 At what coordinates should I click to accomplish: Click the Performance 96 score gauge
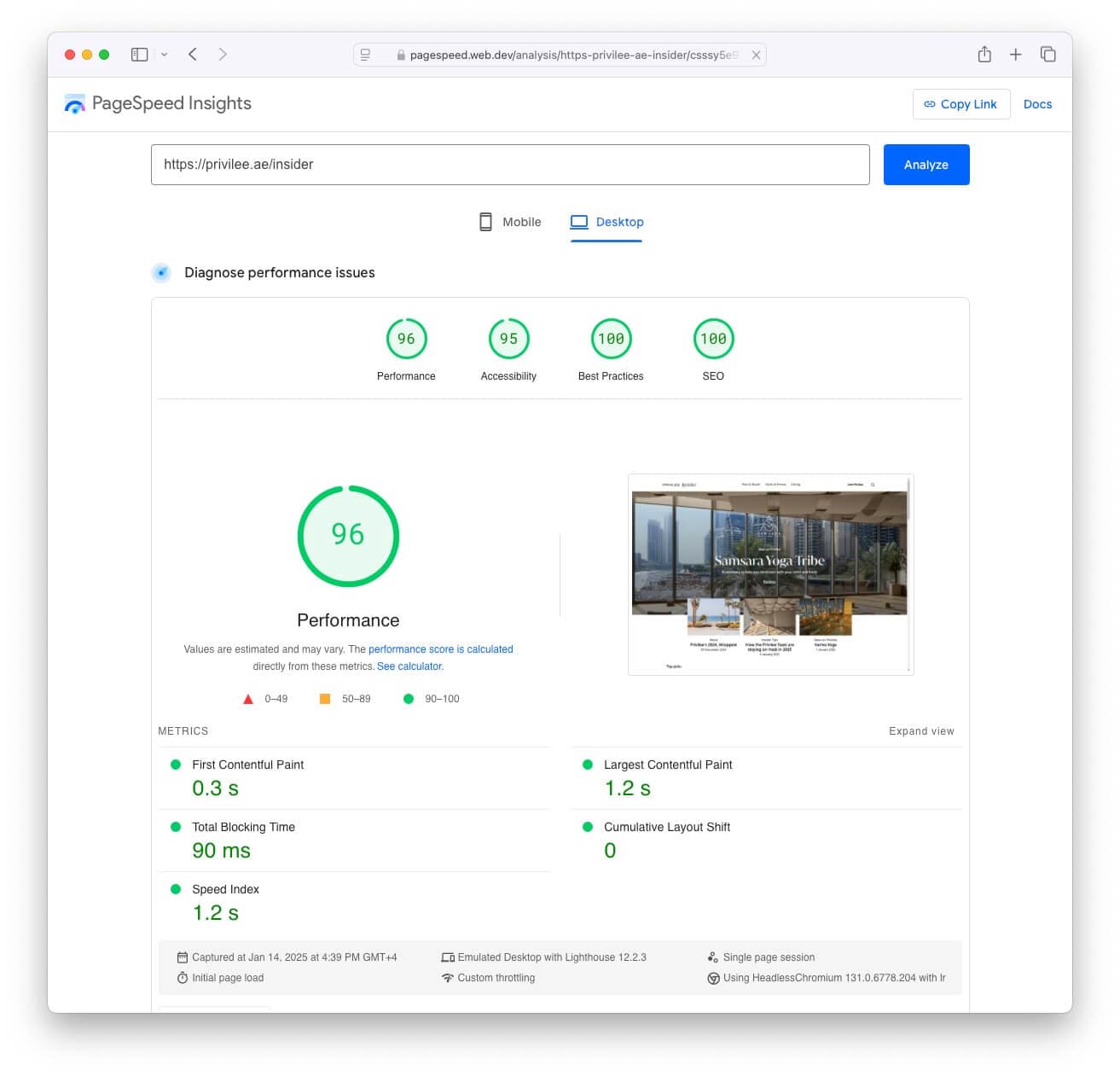tap(406, 339)
